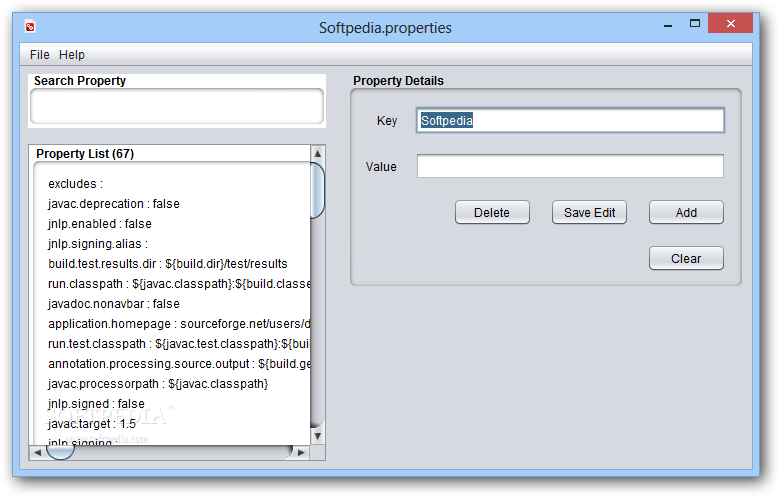780x497 pixels.
Task: Select 'build.test.results.dir' property row
Action: click(x=168, y=264)
